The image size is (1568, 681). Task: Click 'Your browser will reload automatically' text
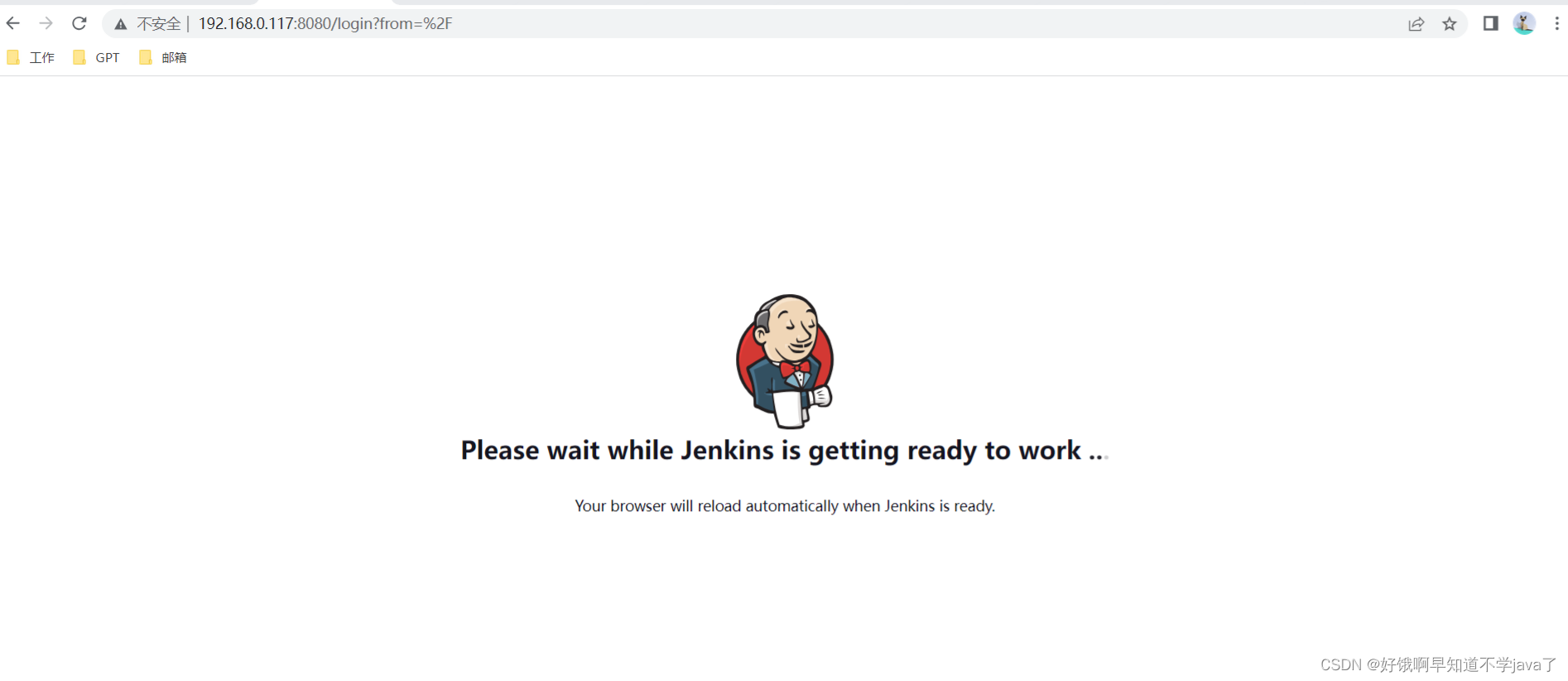(785, 506)
